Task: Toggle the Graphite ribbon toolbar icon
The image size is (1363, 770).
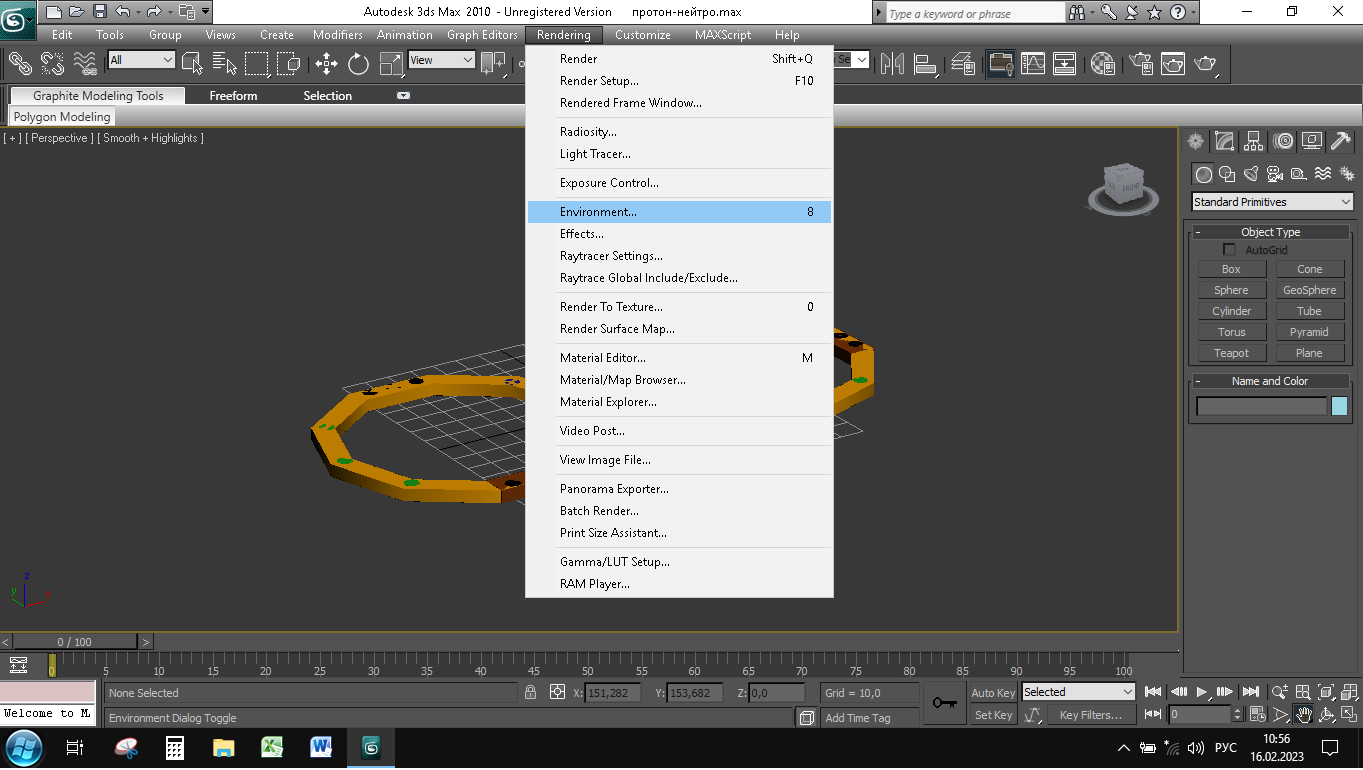Action: click(x=999, y=63)
